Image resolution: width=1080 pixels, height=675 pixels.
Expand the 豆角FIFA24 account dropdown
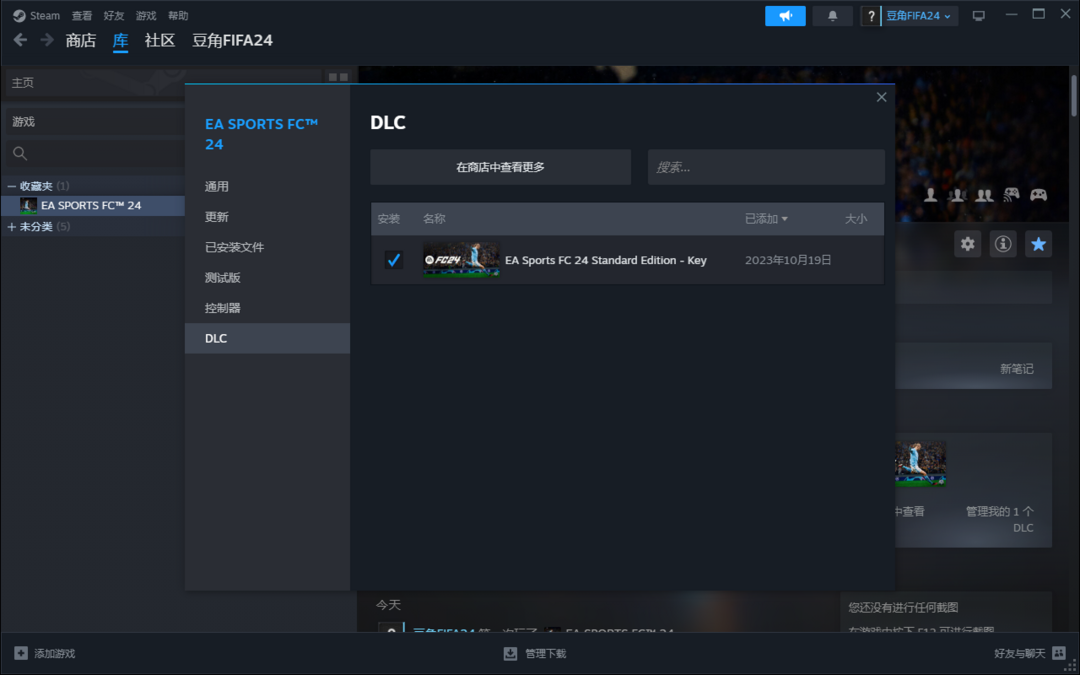coord(920,16)
